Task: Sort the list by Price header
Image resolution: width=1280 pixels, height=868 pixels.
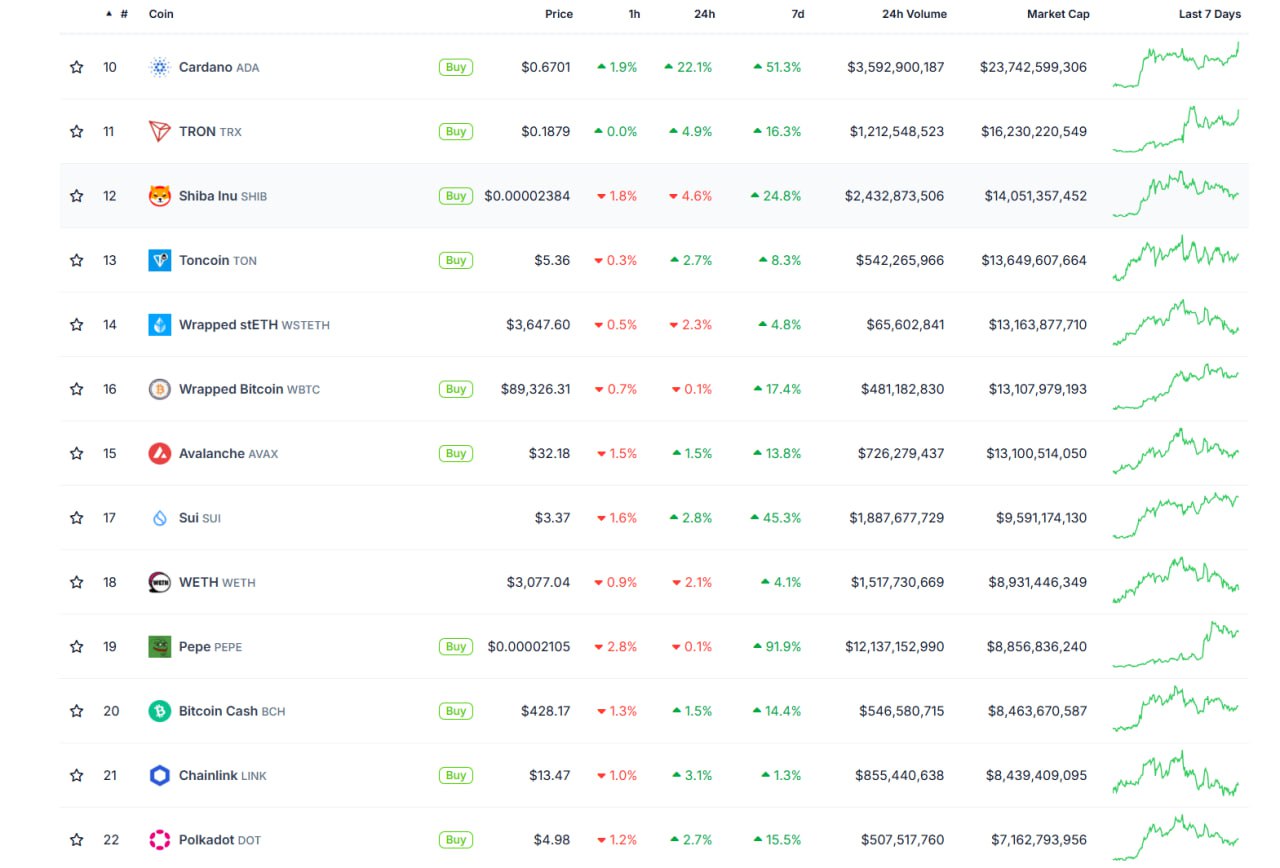Action: (x=558, y=14)
